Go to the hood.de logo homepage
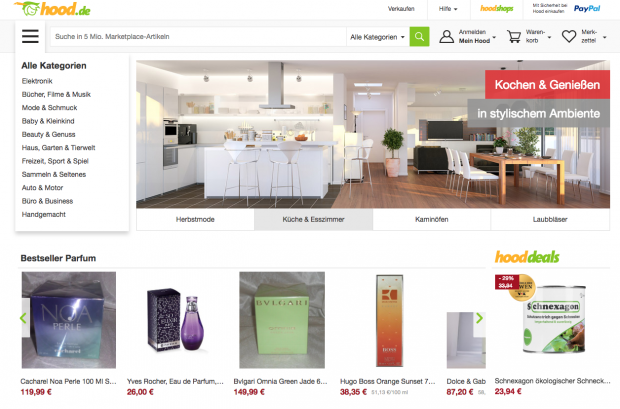 point(52,9)
